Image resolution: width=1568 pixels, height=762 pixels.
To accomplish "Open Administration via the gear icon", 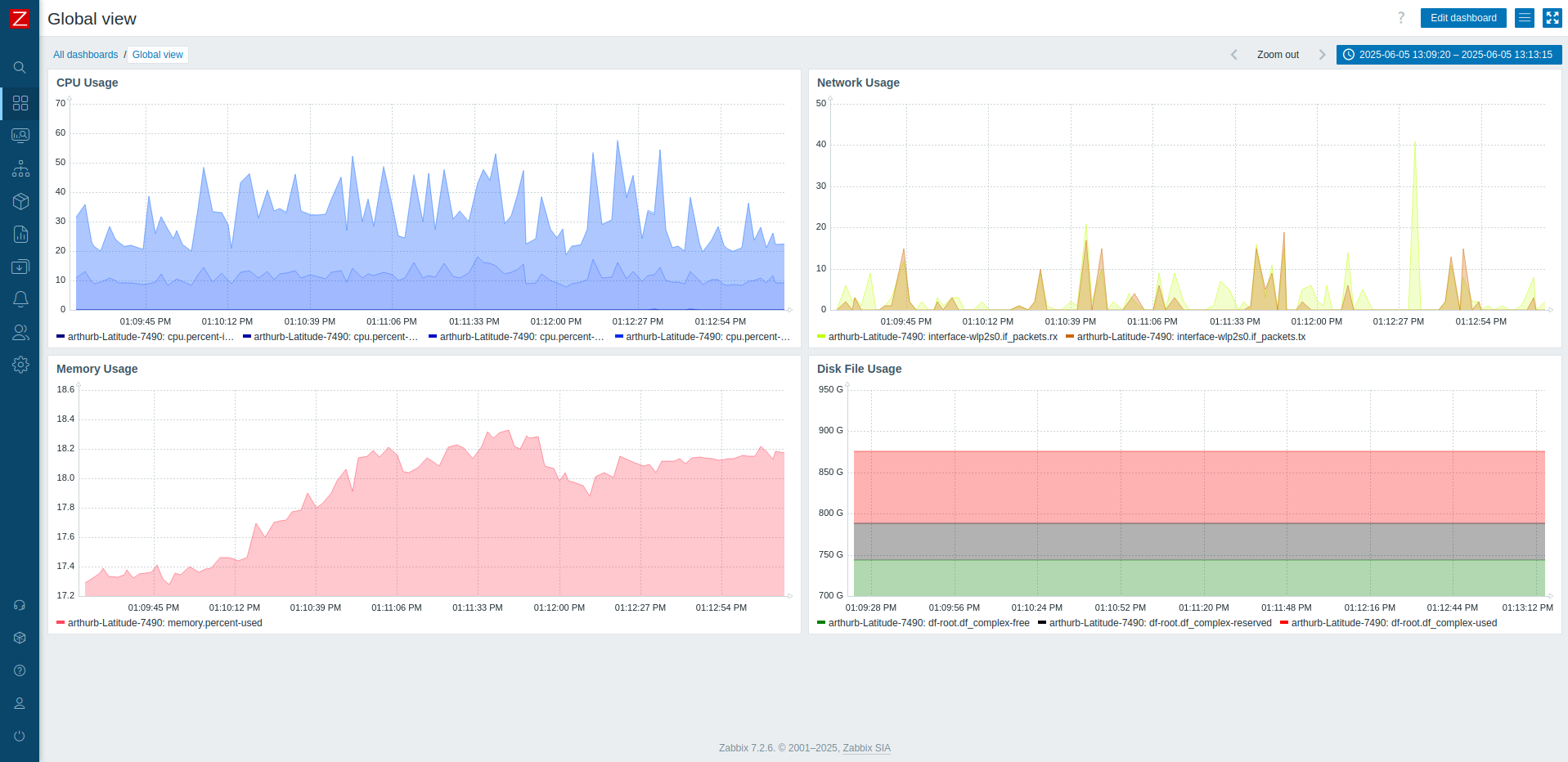I will [20, 365].
